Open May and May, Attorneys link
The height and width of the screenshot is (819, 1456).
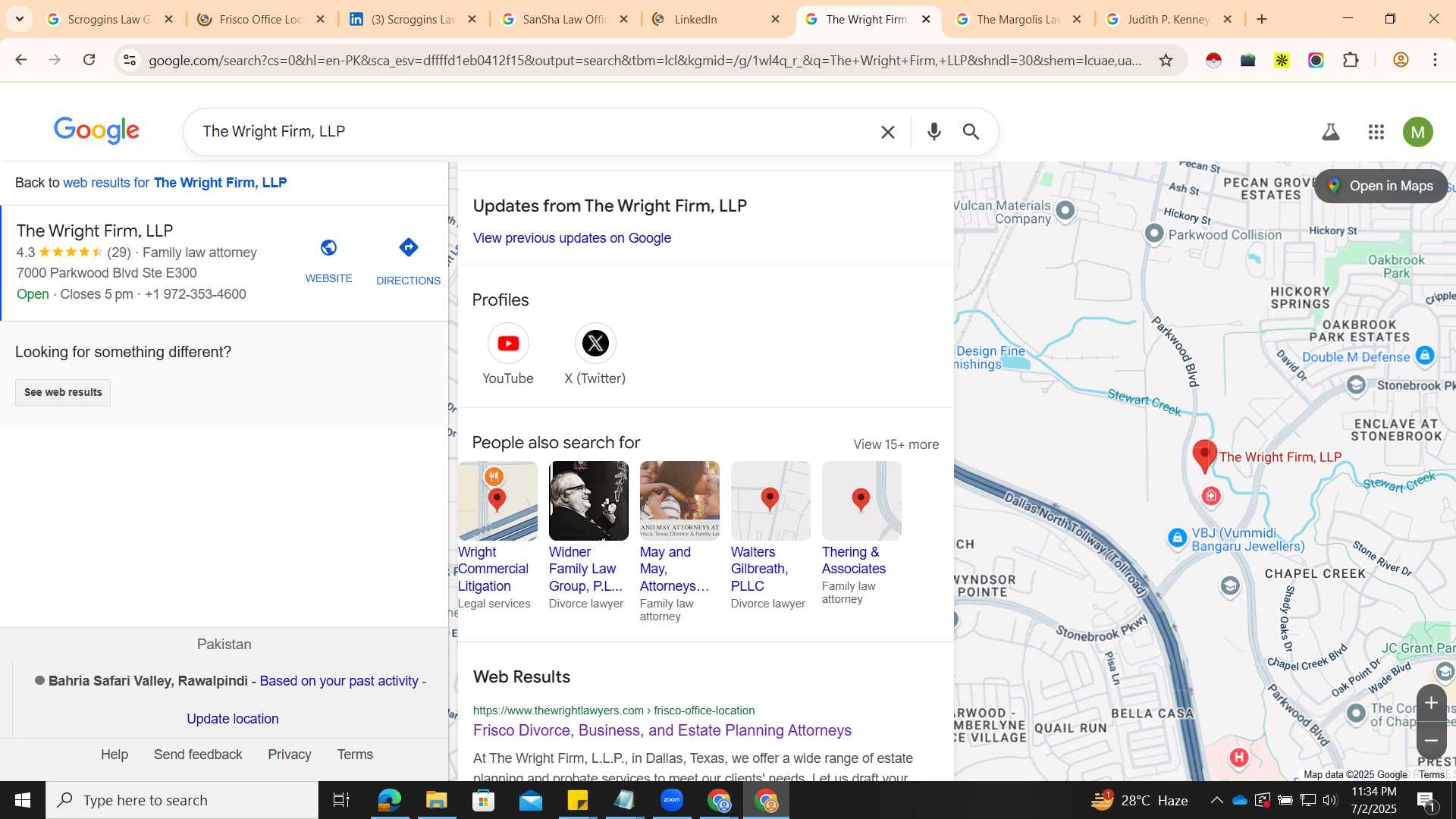click(675, 569)
